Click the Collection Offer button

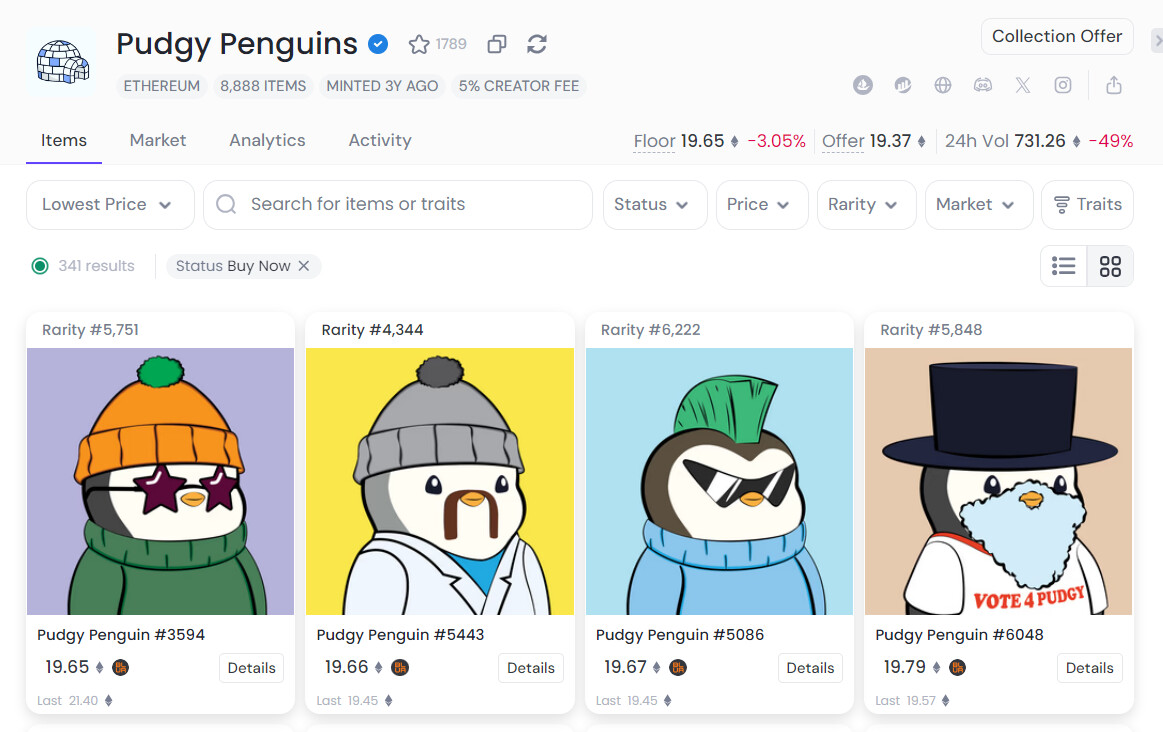point(1057,36)
